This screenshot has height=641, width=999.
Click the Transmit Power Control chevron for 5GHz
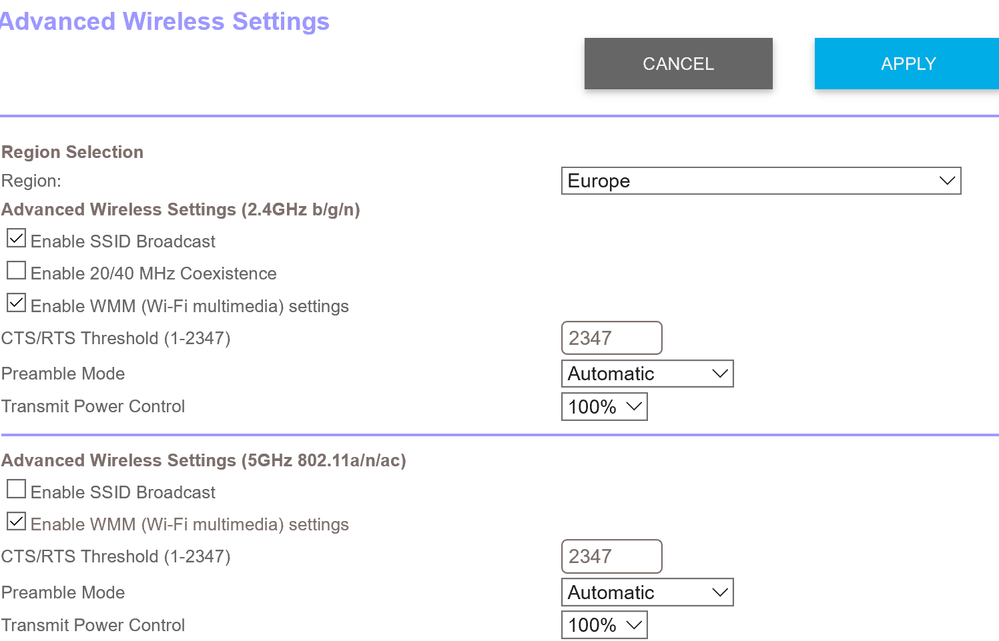(x=632, y=624)
